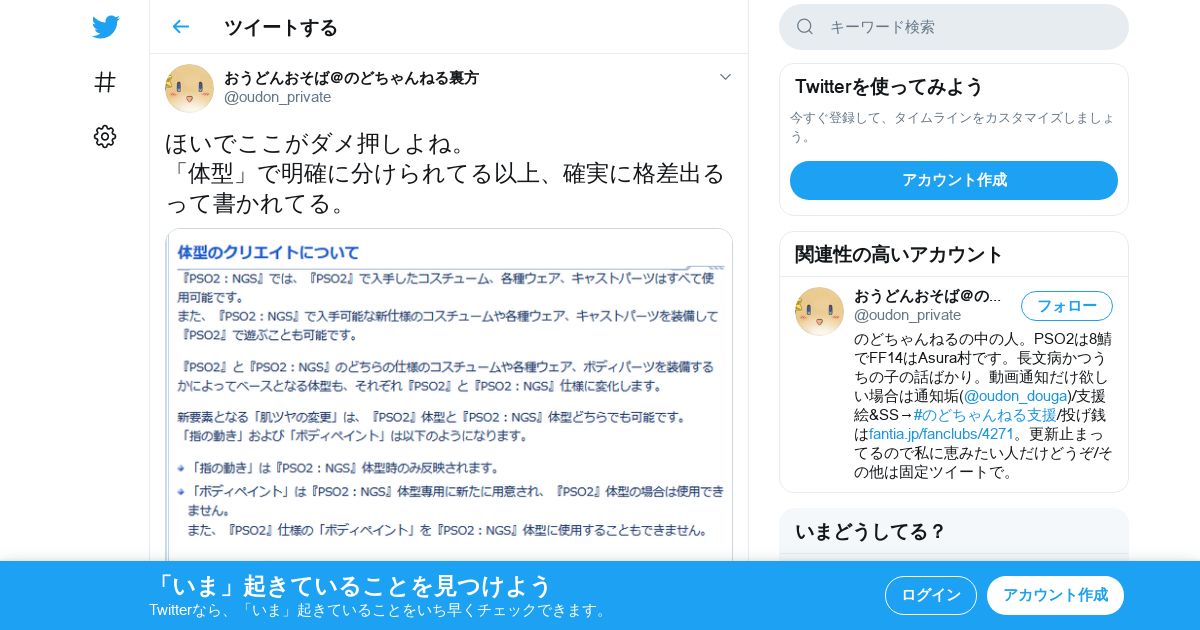The height and width of the screenshot is (630, 1200).
Task: Click the Twitter bird logo
Action: tap(105, 27)
